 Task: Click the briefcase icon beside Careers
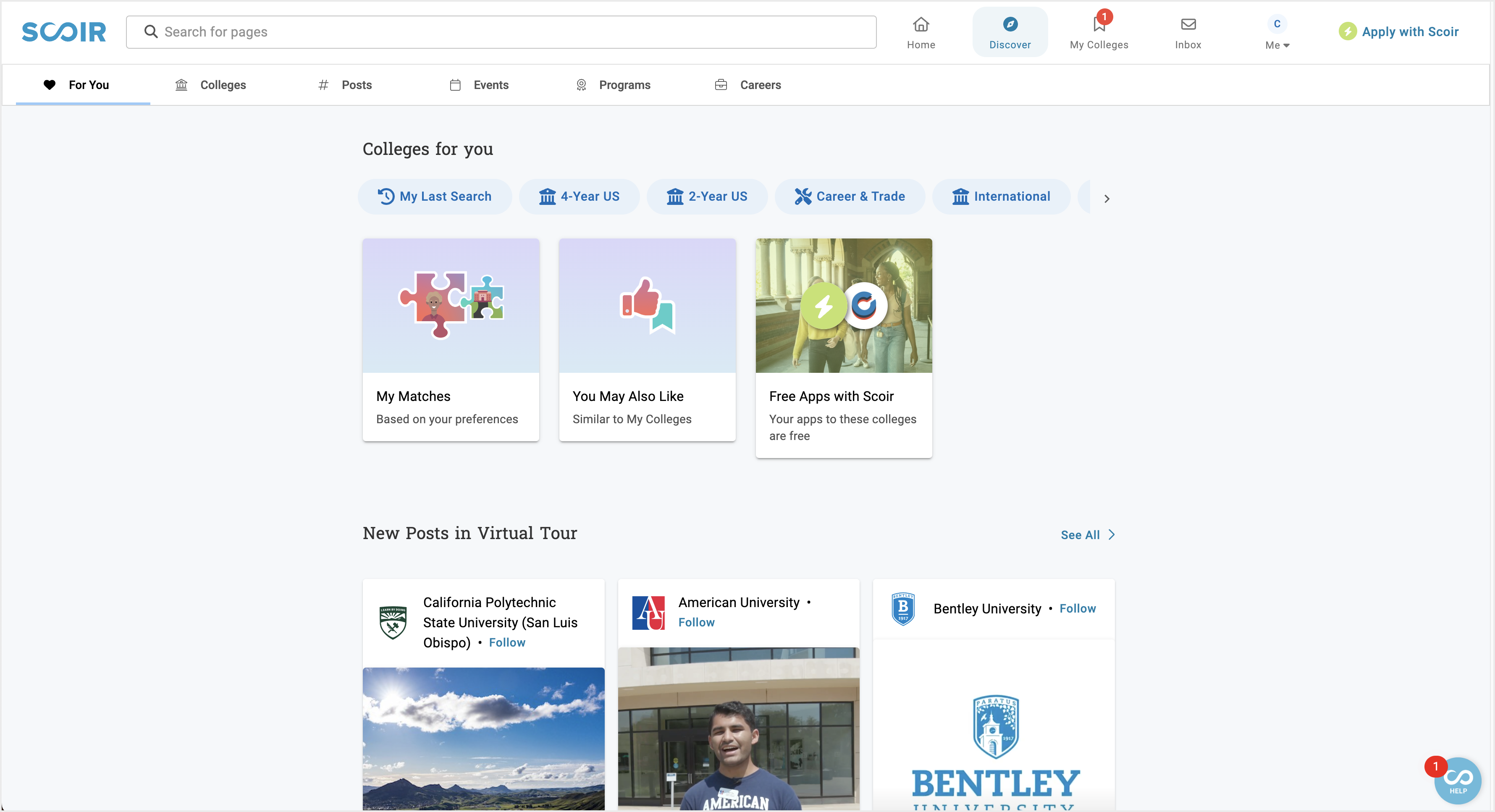click(721, 85)
